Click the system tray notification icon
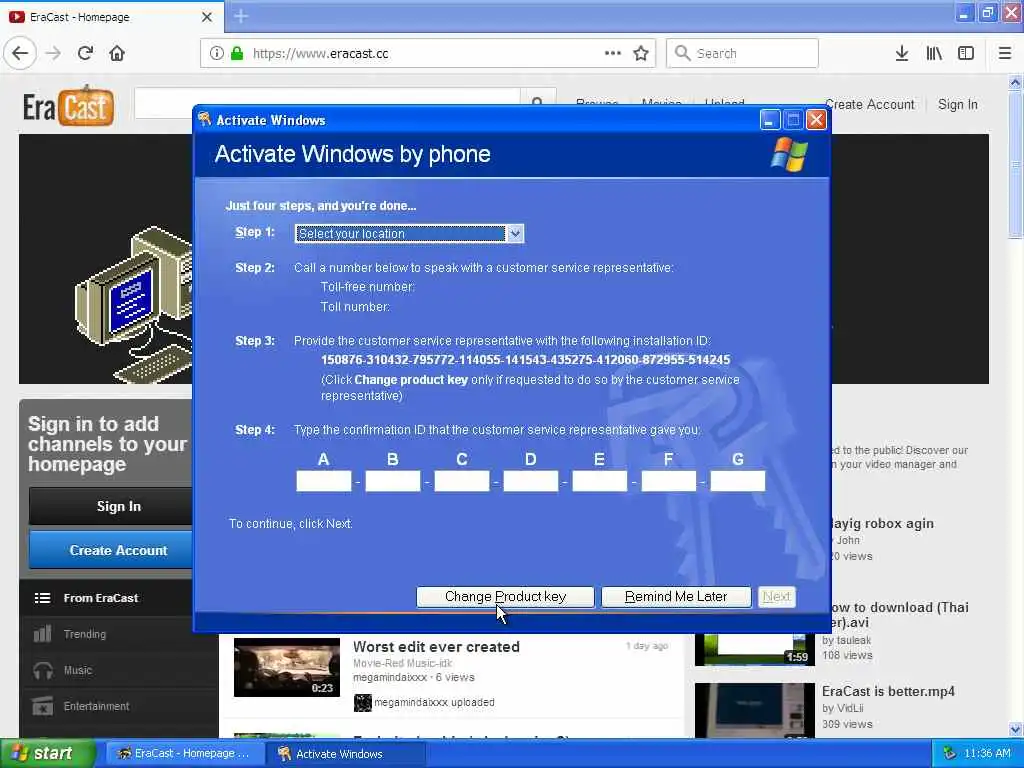This screenshot has width=1024, height=768. pyautogui.click(x=950, y=754)
